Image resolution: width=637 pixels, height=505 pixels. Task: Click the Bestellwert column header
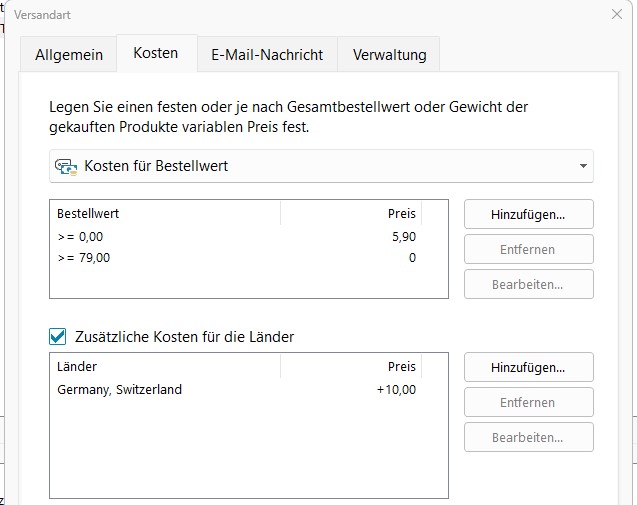tap(165, 214)
